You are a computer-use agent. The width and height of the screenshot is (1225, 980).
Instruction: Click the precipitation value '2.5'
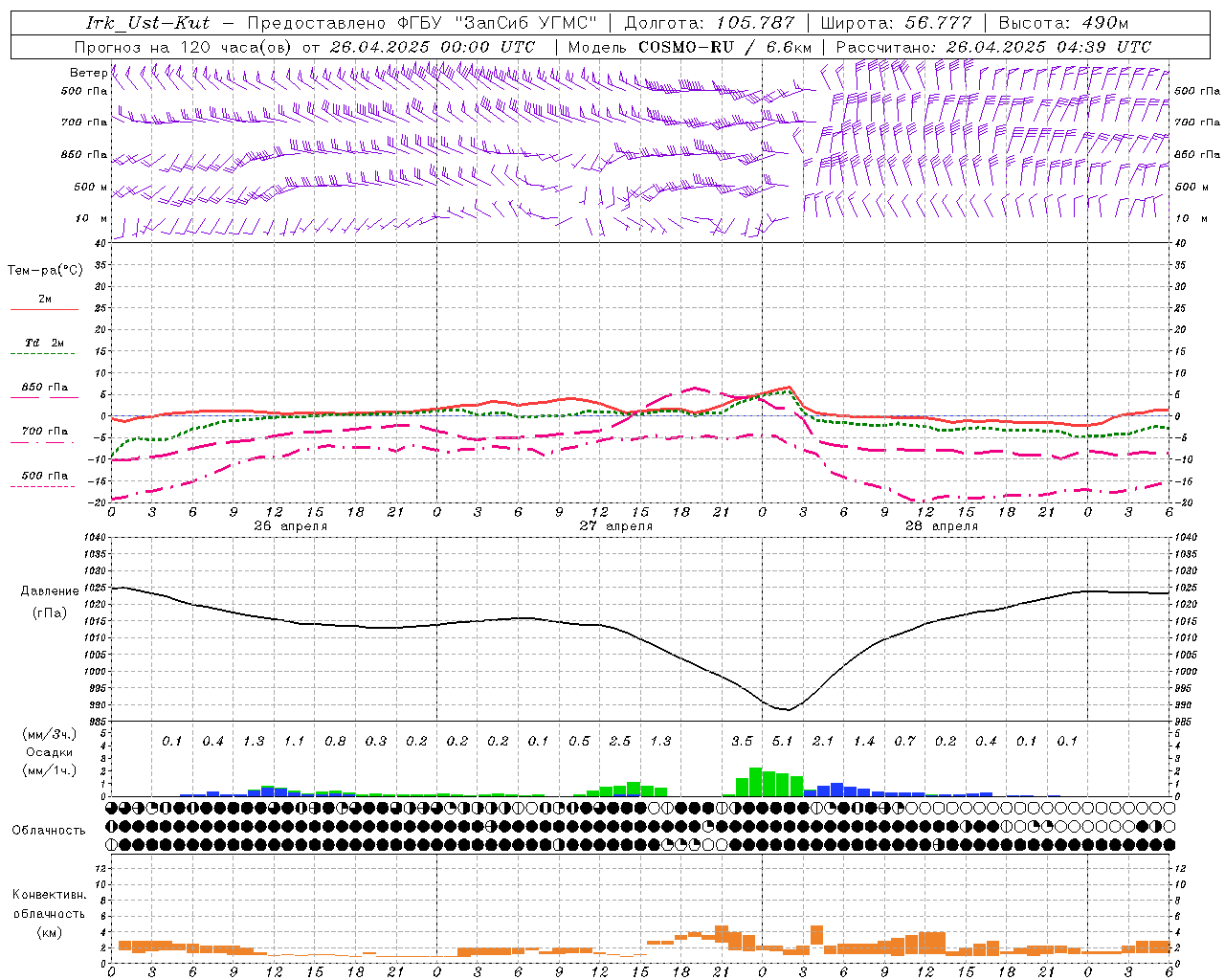coord(619,741)
